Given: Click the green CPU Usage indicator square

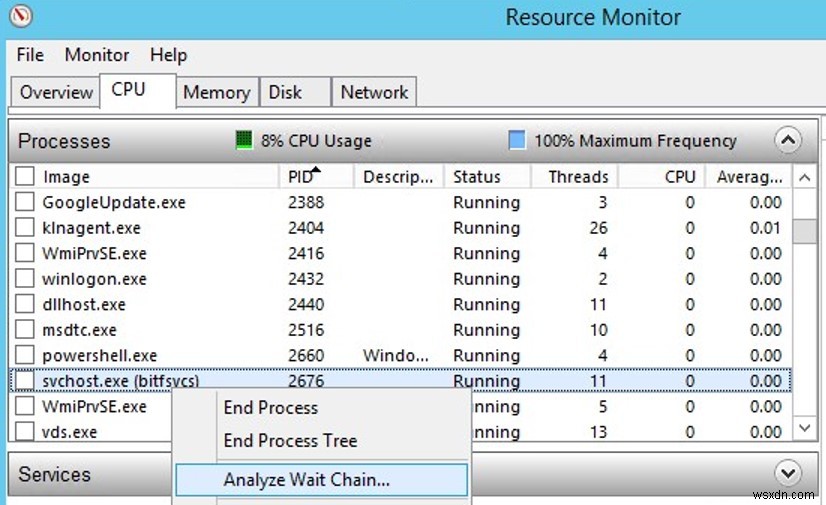Looking at the screenshot, I should (x=243, y=140).
